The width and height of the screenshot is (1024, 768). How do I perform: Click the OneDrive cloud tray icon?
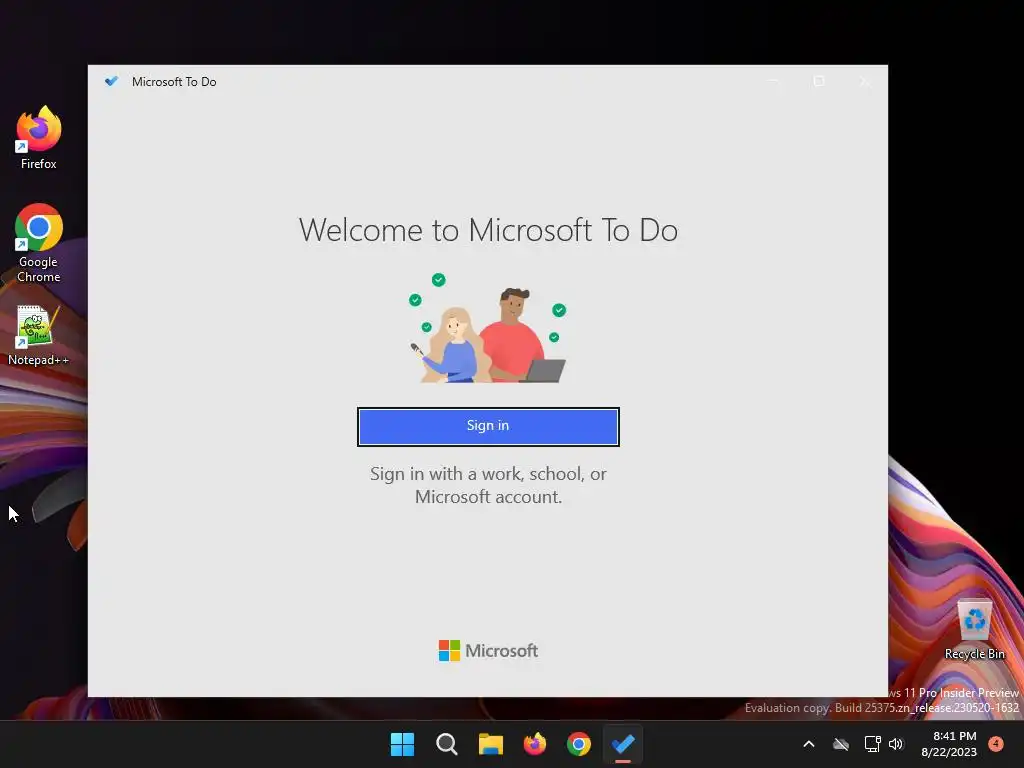coord(841,744)
